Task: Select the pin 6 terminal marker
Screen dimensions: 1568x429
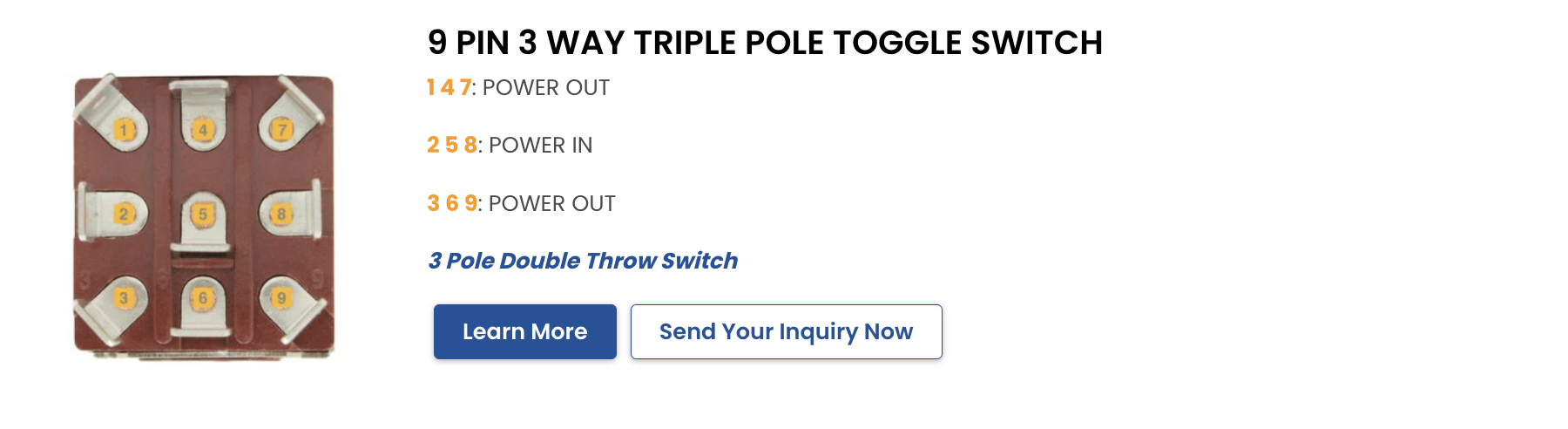Action: pyautogui.click(x=203, y=298)
